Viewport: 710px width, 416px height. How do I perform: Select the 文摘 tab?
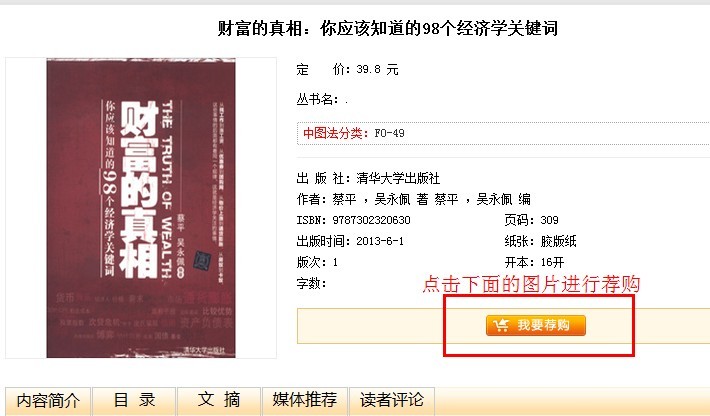click(219, 401)
